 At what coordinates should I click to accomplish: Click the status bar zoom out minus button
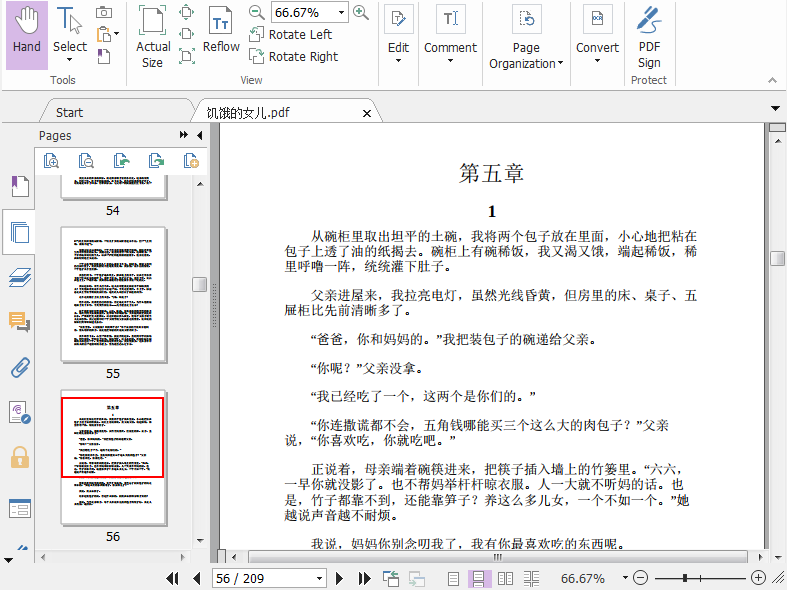[x=640, y=578]
